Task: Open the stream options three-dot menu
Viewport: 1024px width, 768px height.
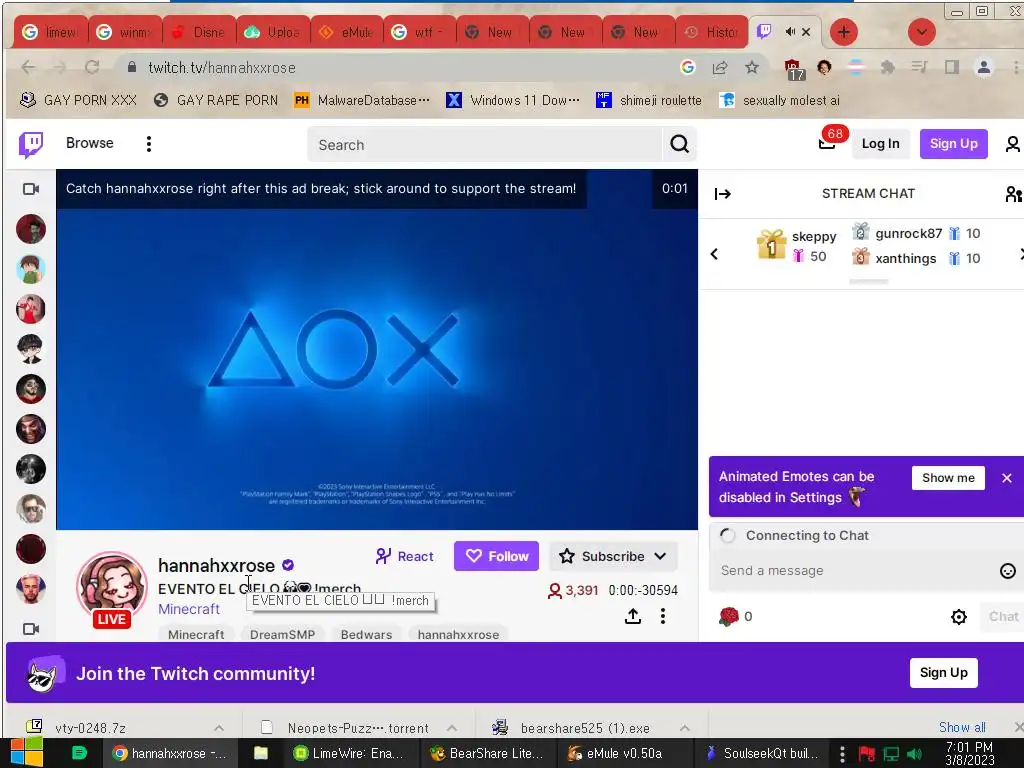Action: (663, 616)
